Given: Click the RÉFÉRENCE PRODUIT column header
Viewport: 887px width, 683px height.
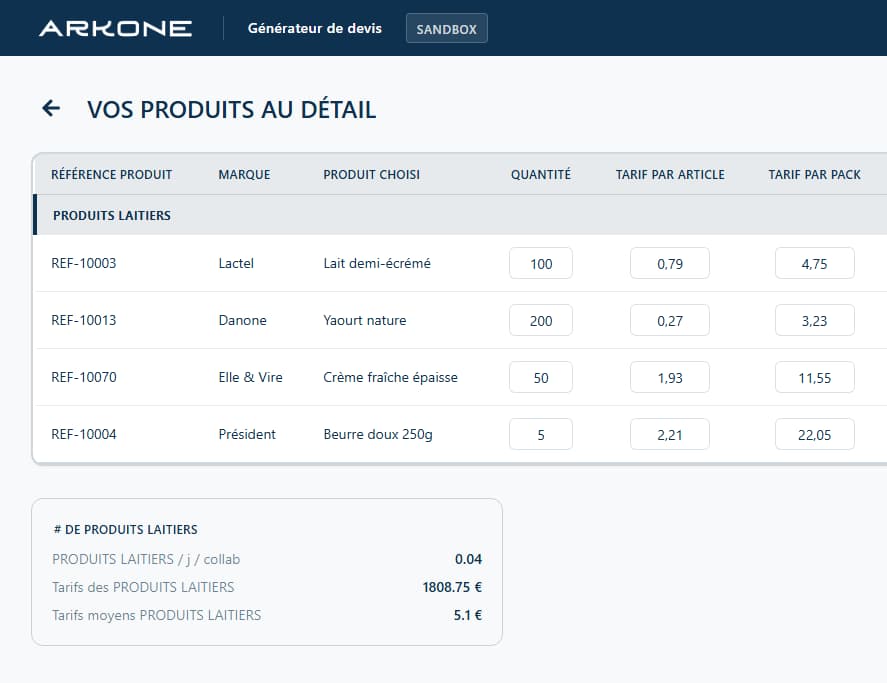Looking at the screenshot, I should pyautogui.click(x=111, y=174).
